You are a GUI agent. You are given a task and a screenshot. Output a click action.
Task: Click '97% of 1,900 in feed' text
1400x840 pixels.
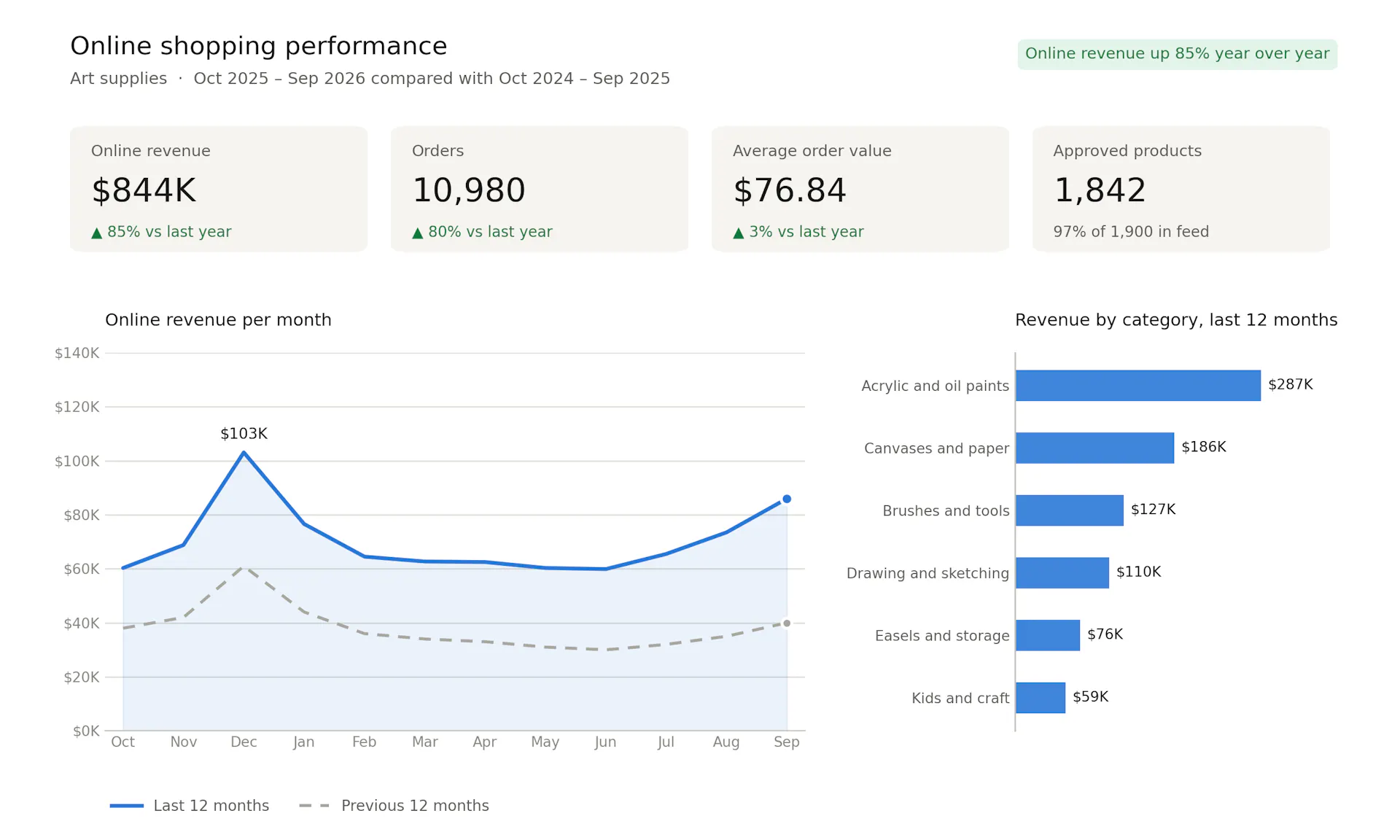tap(1131, 232)
